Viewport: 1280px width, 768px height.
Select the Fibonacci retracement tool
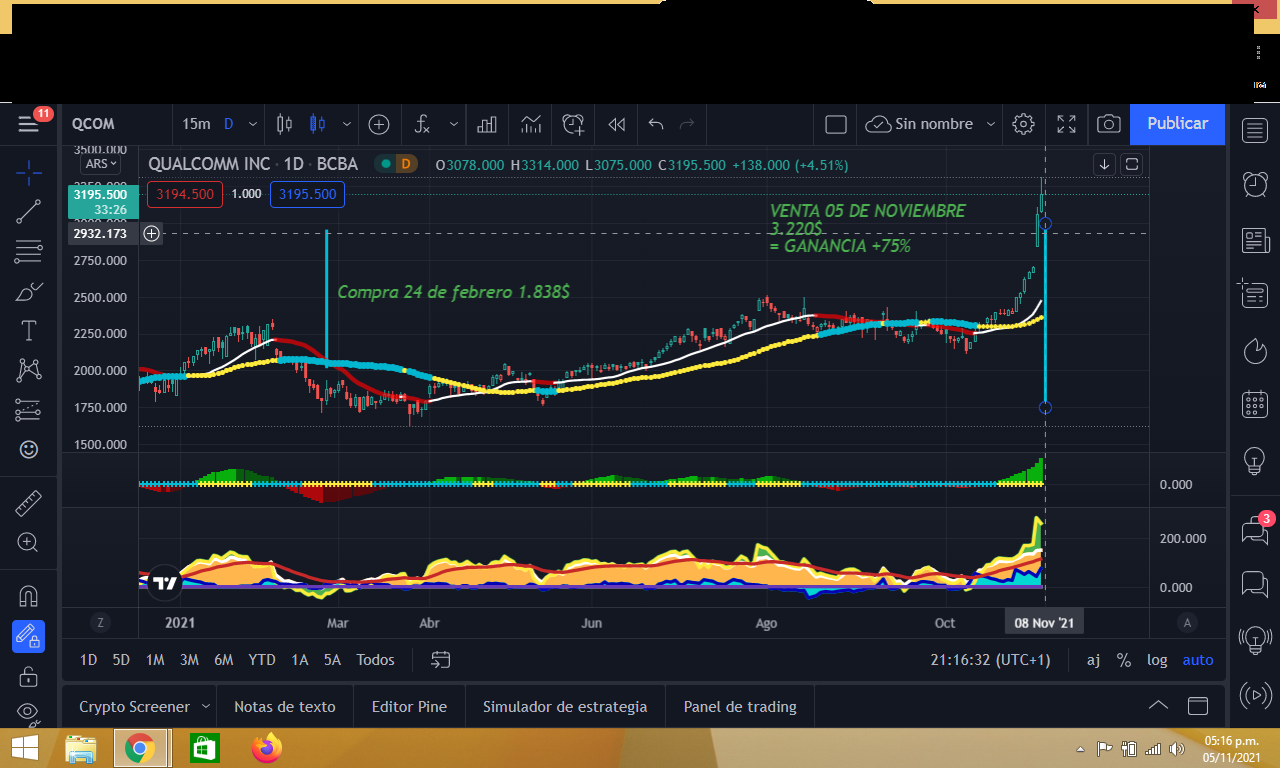[29, 252]
